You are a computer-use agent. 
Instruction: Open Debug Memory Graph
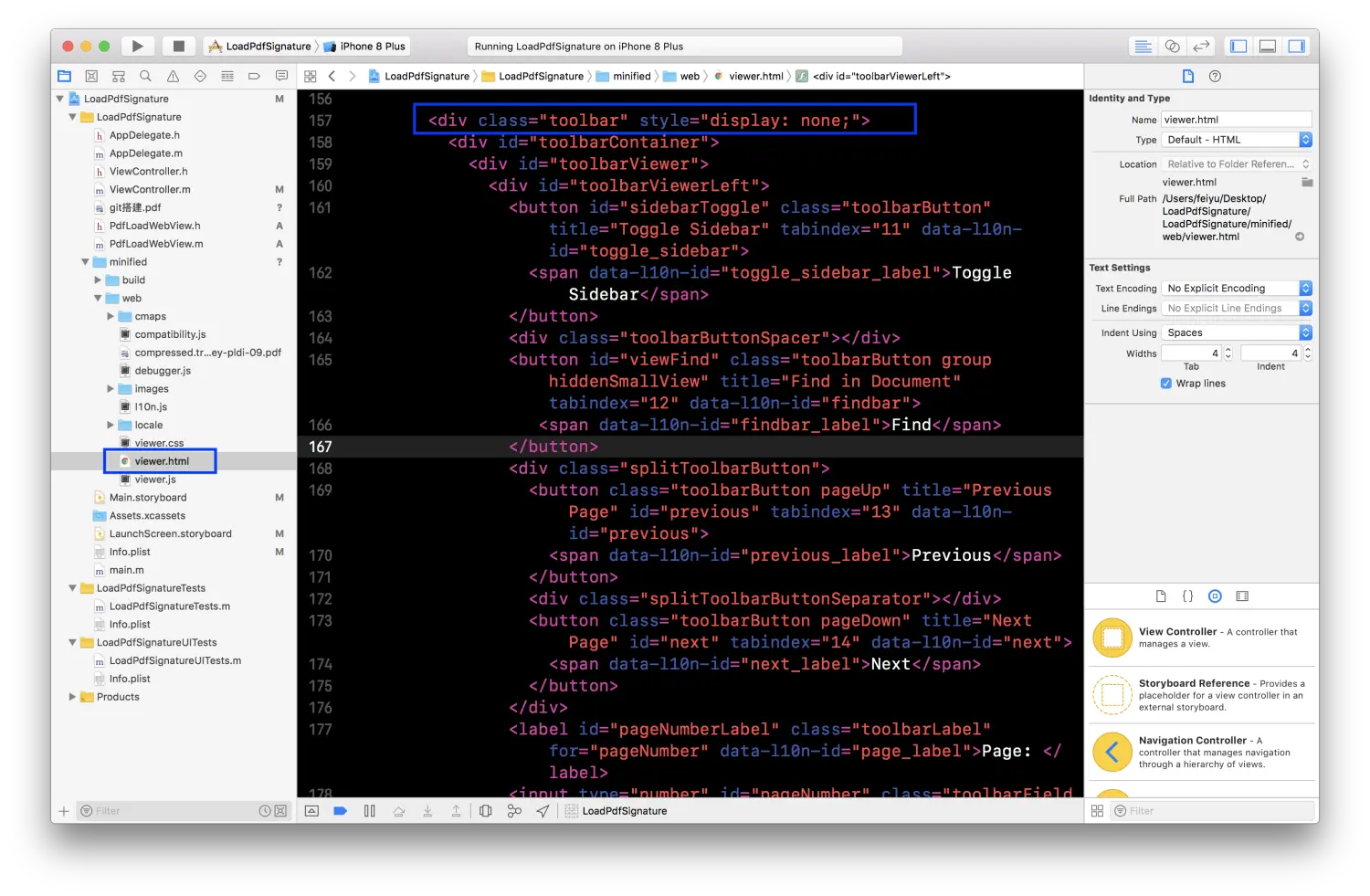514,811
